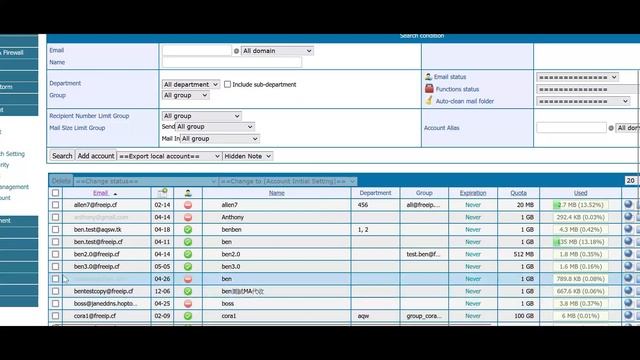Viewport: 640px width, 360px height.
Task: Sort by the Email column header
Action: click(100, 193)
